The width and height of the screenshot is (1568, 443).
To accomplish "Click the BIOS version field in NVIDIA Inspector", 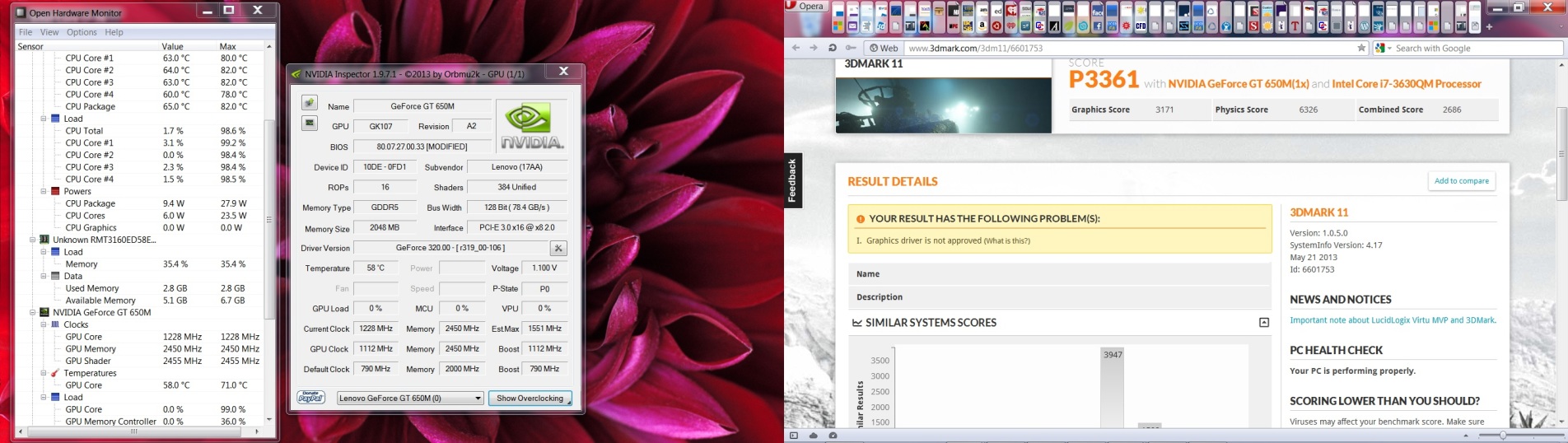I will pyautogui.click(x=422, y=147).
